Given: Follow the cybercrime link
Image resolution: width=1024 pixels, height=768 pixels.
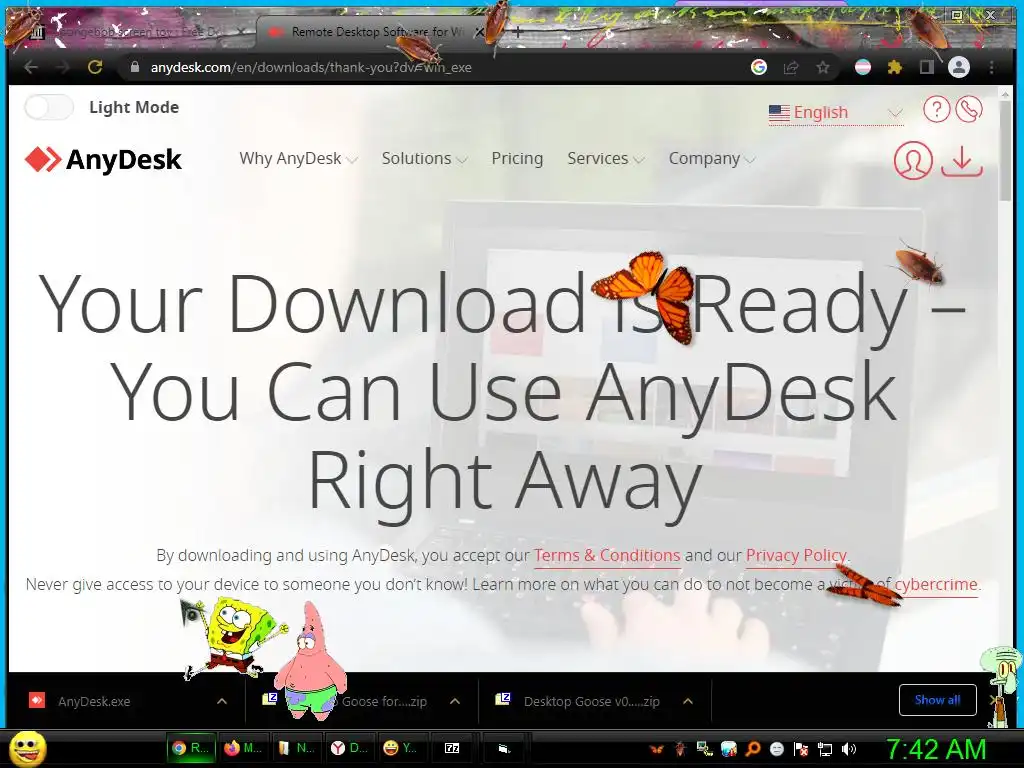Looking at the screenshot, I should pos(936,584).
